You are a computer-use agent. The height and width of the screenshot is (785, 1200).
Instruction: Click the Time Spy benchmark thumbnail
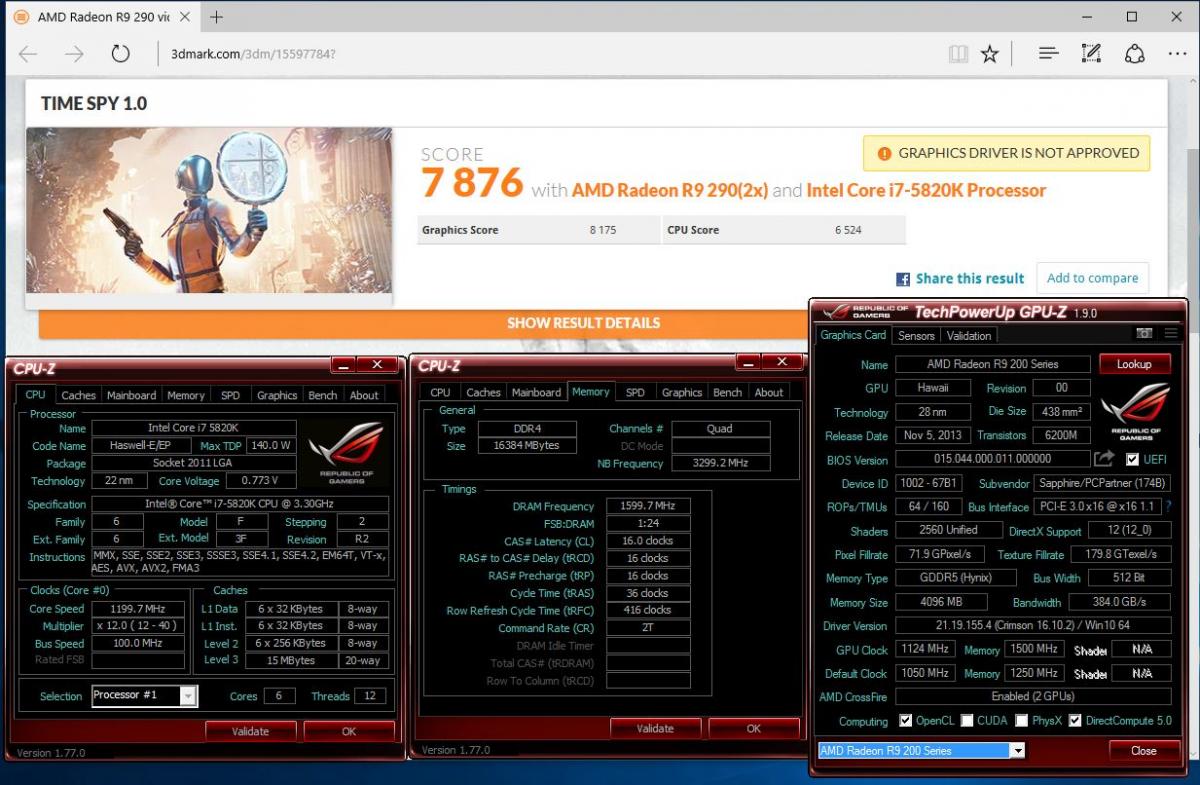(209, 210)
